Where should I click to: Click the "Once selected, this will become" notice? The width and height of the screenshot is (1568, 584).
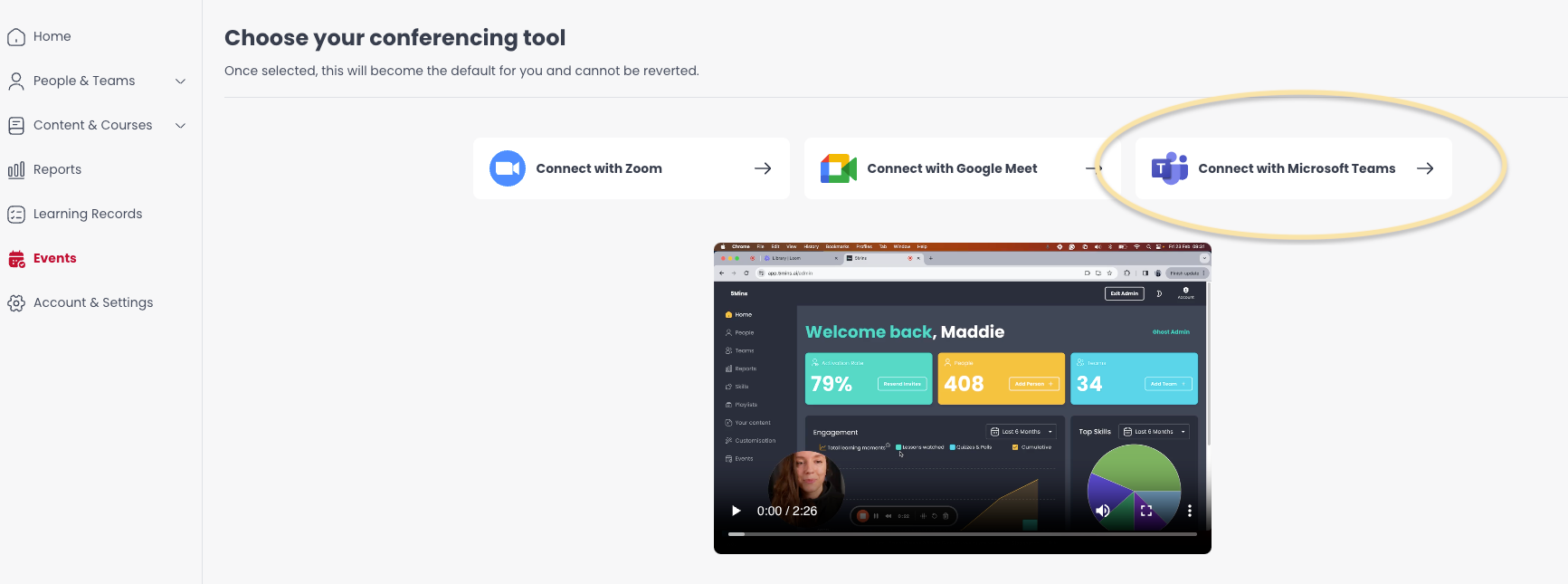click(461, 71)
